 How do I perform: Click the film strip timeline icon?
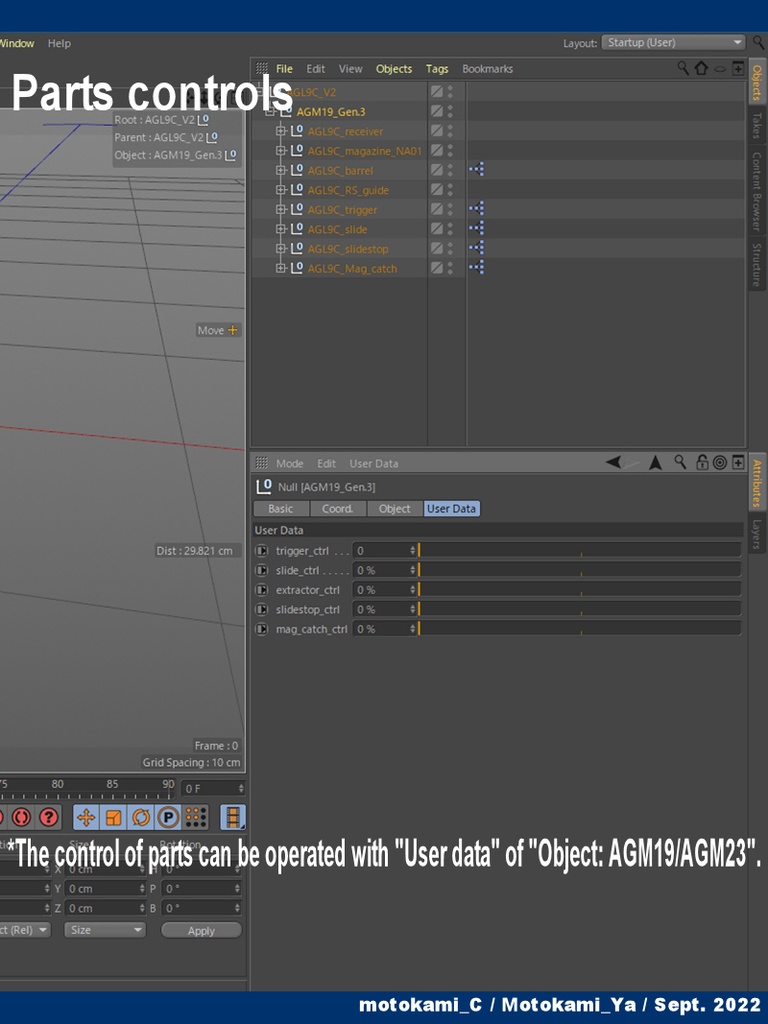tap(233, 817)
